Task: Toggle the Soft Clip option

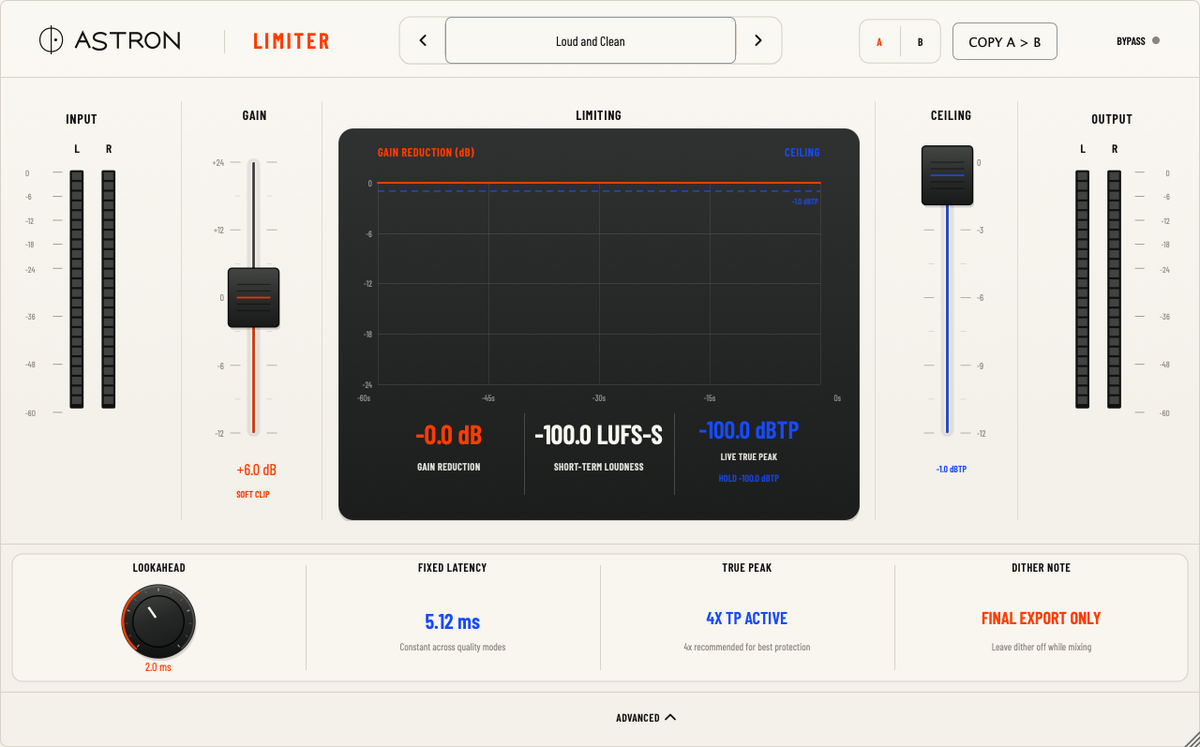Action: click(254, 494)
